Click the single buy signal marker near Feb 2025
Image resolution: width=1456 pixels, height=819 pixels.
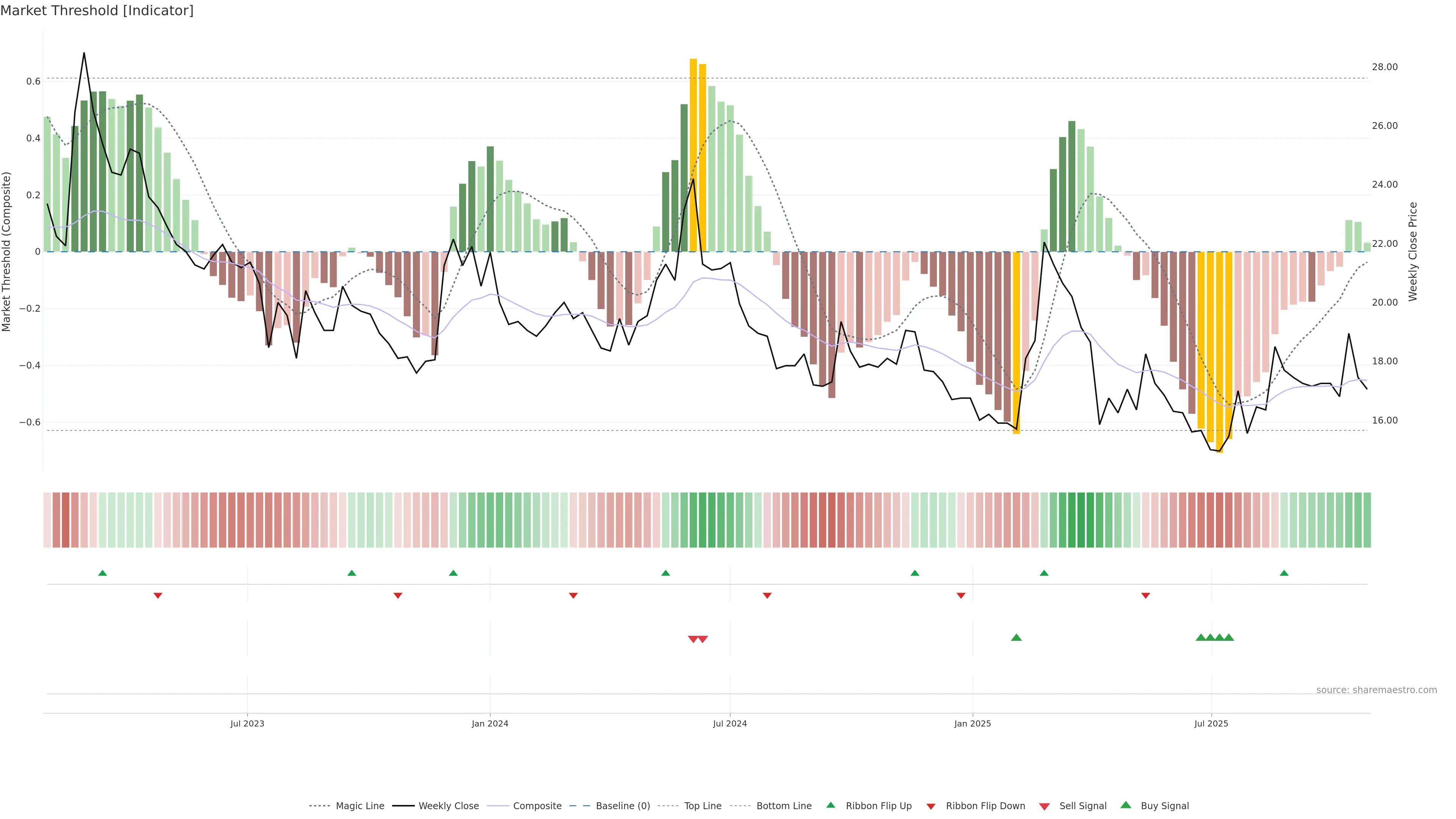(x=1016, y=637)
